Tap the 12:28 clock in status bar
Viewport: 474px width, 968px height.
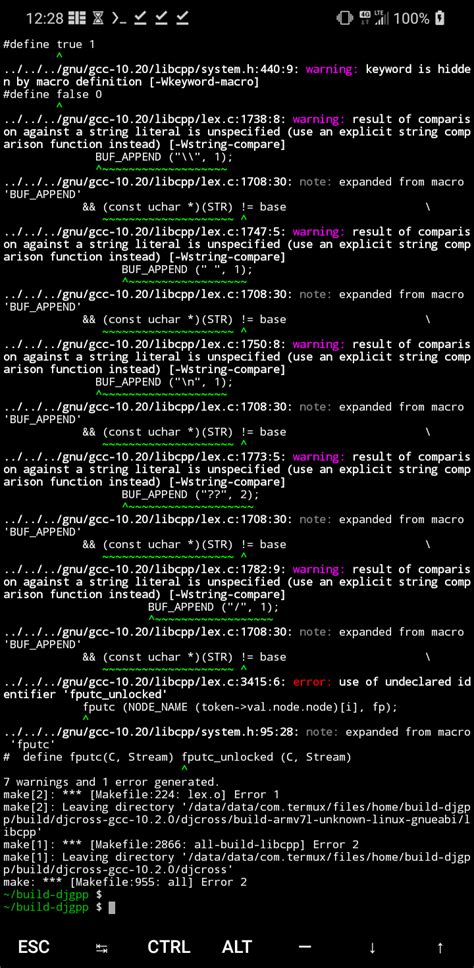pyautogui.click(x=44, y=19)
